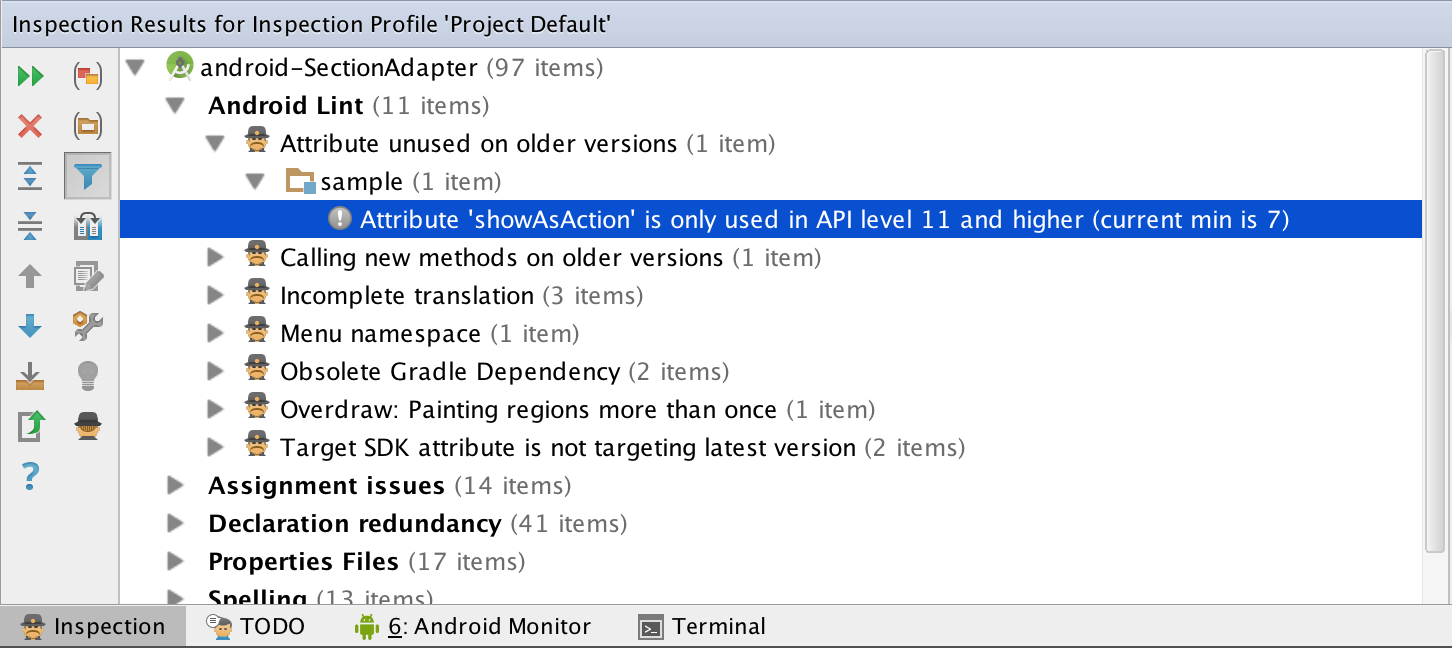Select the showAsAction attribute warning row
The height and width of the screenshot is (648, 1452).
point(770,220)
